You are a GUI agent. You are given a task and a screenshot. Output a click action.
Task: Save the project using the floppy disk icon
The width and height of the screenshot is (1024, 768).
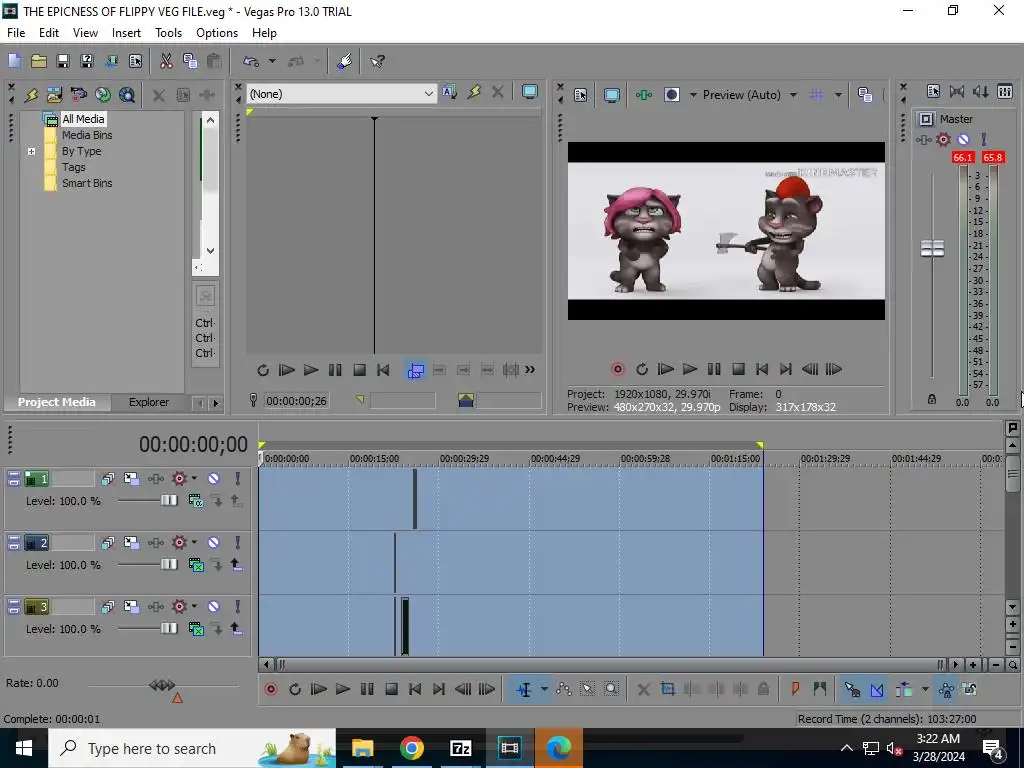point(63,61)
